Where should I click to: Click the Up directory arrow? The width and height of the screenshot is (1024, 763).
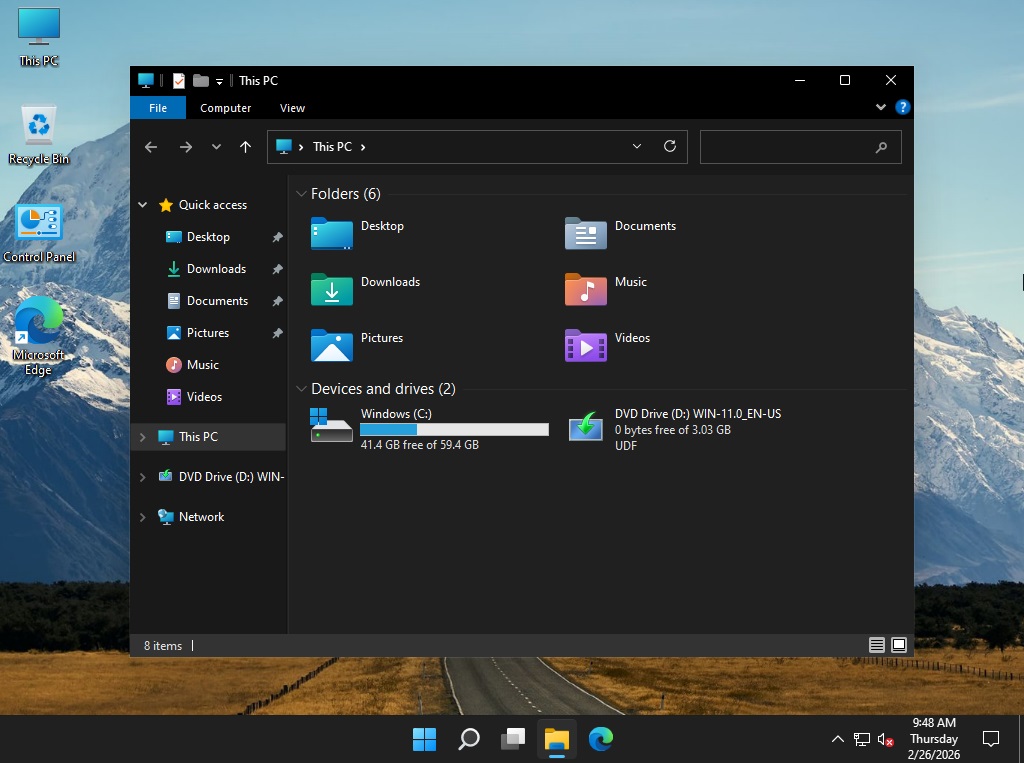pyautogui.click(x=245, y=147)
